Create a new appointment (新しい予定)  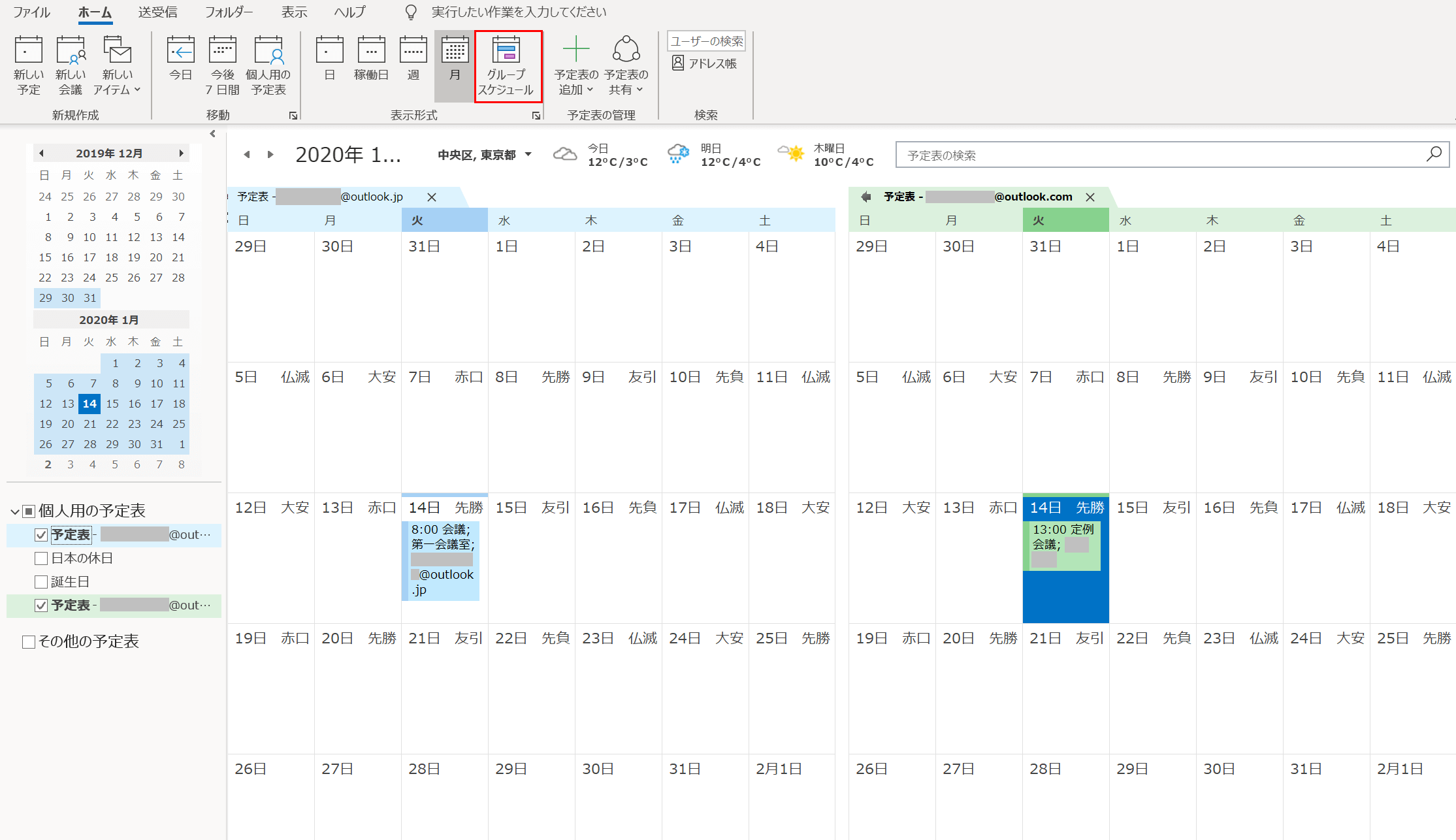29,65
